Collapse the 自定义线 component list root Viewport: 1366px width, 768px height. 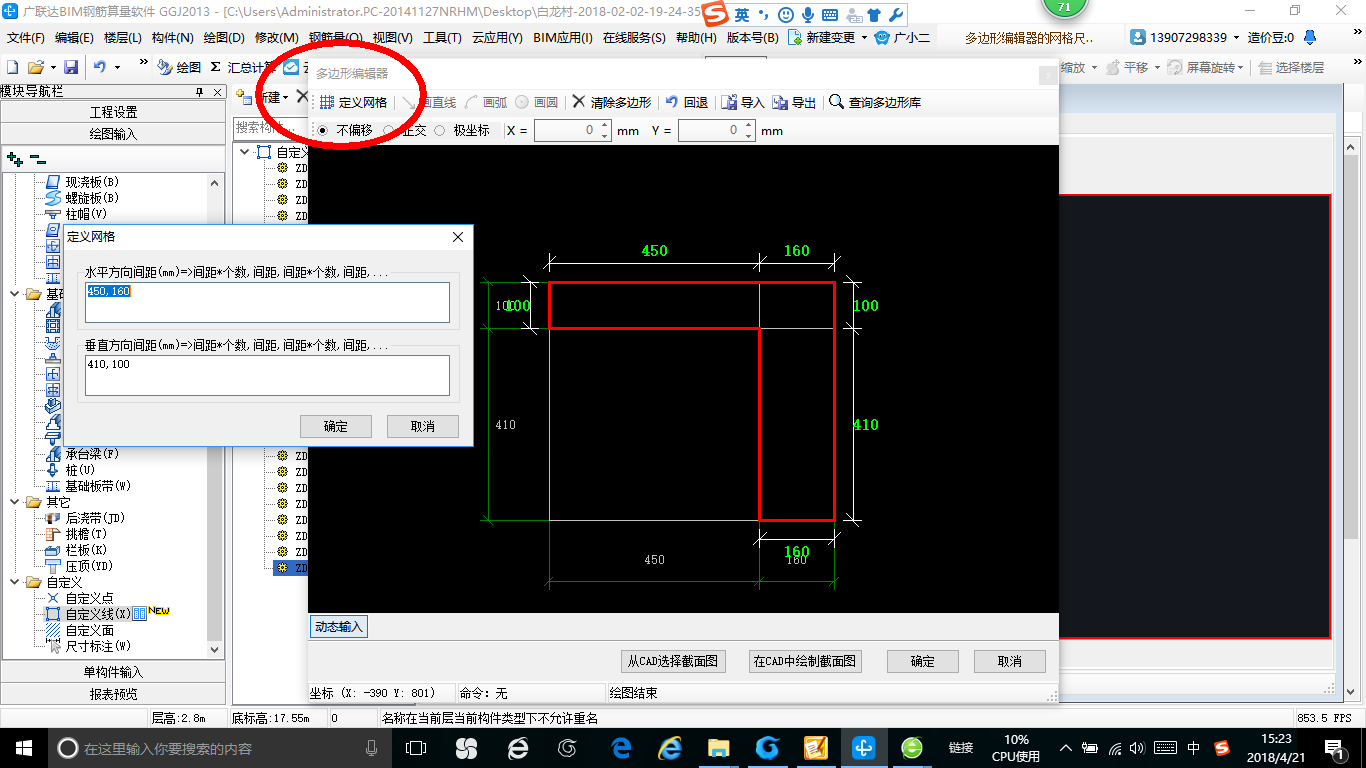point(244,152)
